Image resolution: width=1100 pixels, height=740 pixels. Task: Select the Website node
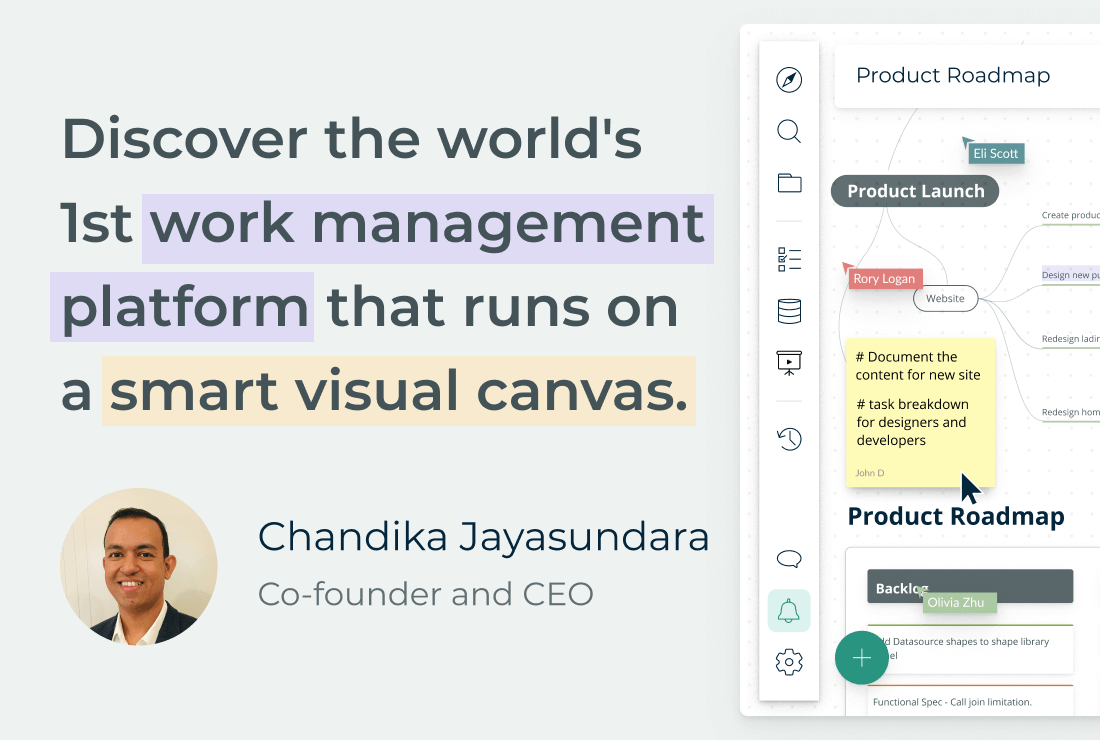pyautogui.click(x=945, y=298)
